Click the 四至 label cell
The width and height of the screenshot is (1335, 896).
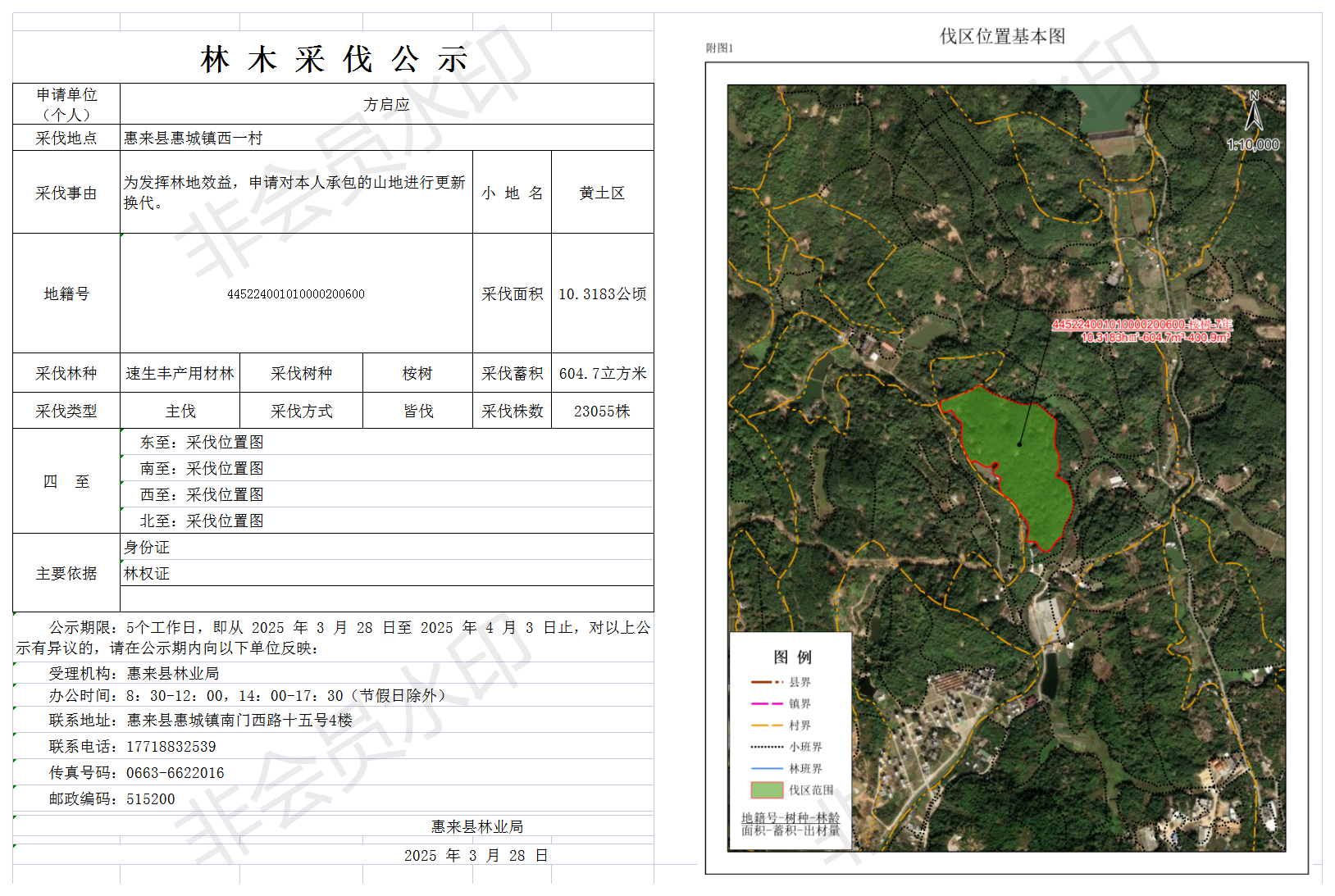point(66,481)
